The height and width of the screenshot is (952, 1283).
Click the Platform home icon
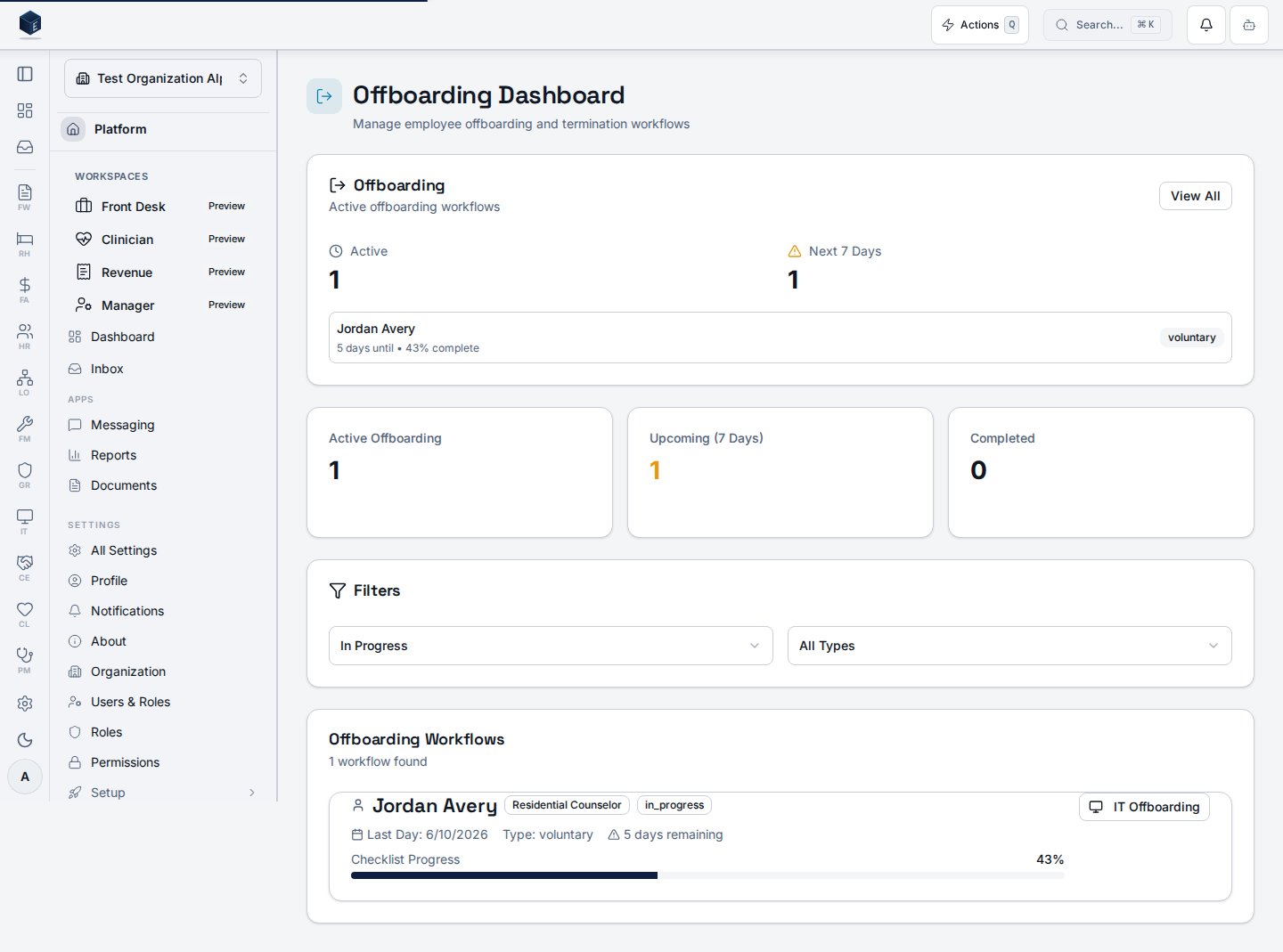pos(73,129)
